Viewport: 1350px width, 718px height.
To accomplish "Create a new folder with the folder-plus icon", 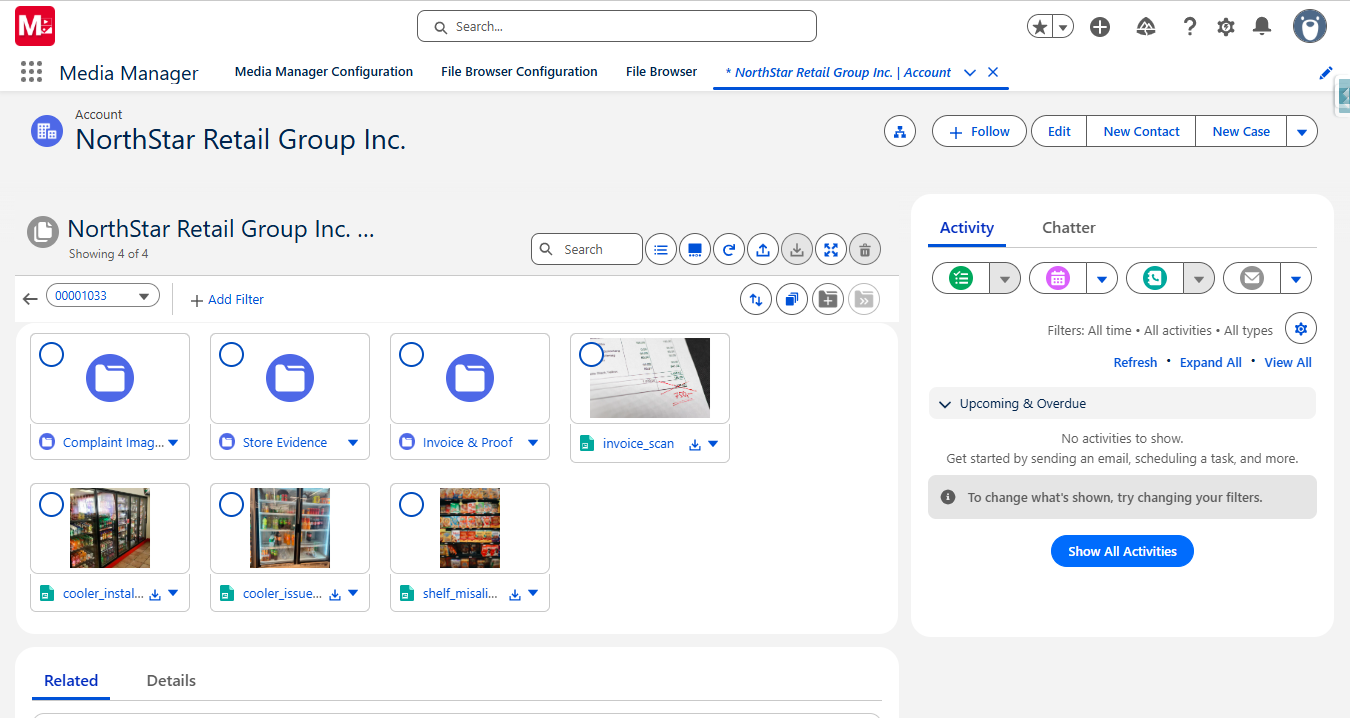I will pos(828,299).
